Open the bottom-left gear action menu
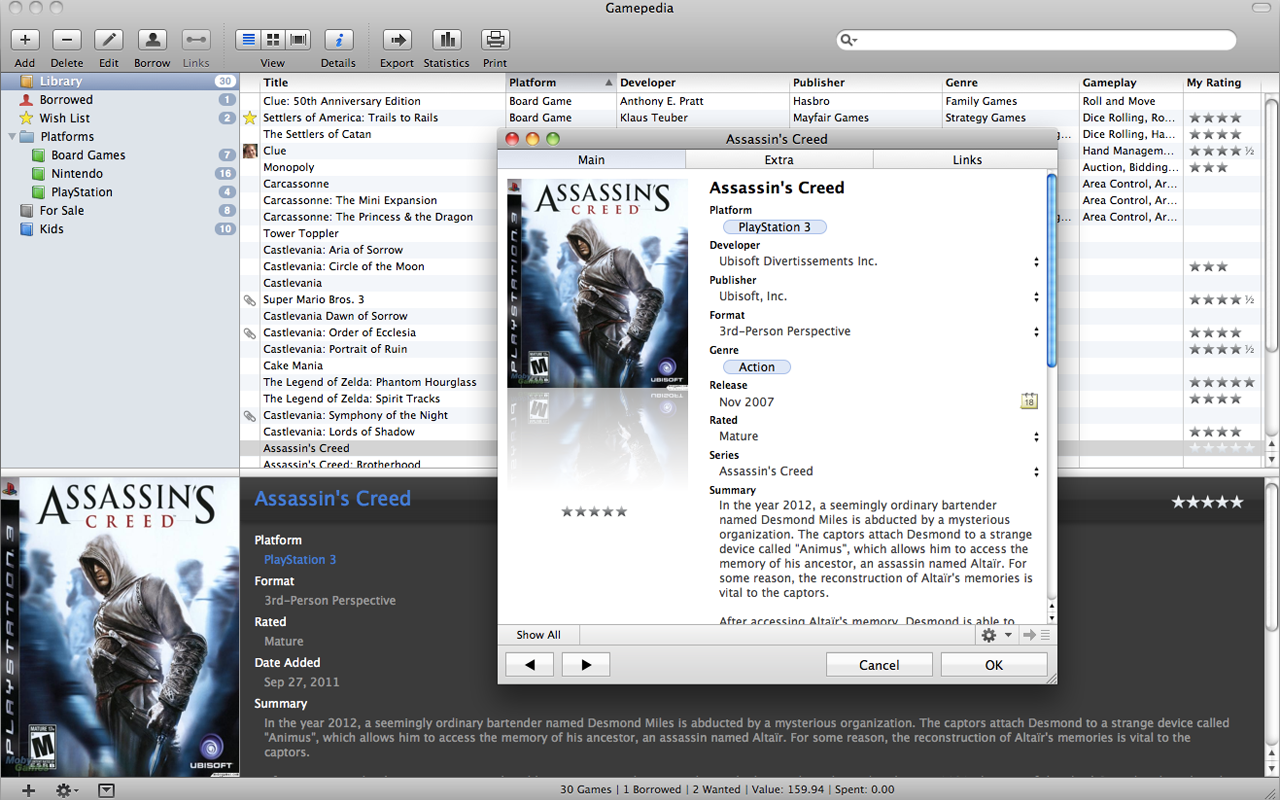This screenshot has width=1280, height=800. (x=67, y=790)
